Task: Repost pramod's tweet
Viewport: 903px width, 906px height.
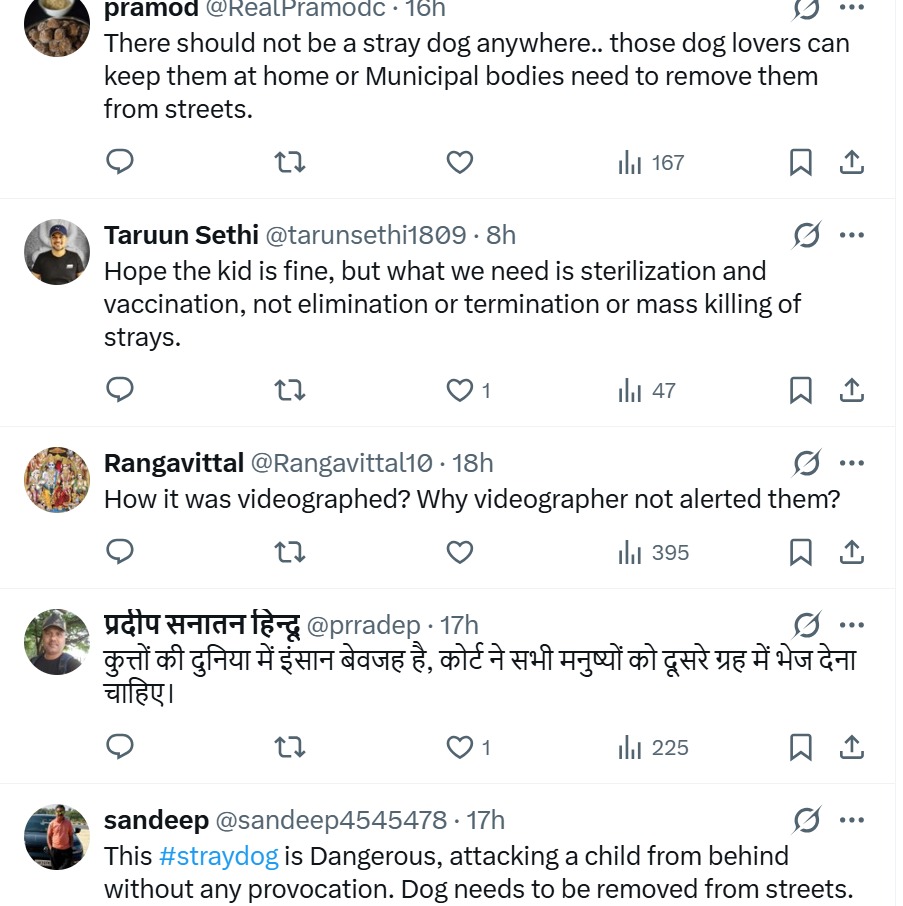Action: 290,162
